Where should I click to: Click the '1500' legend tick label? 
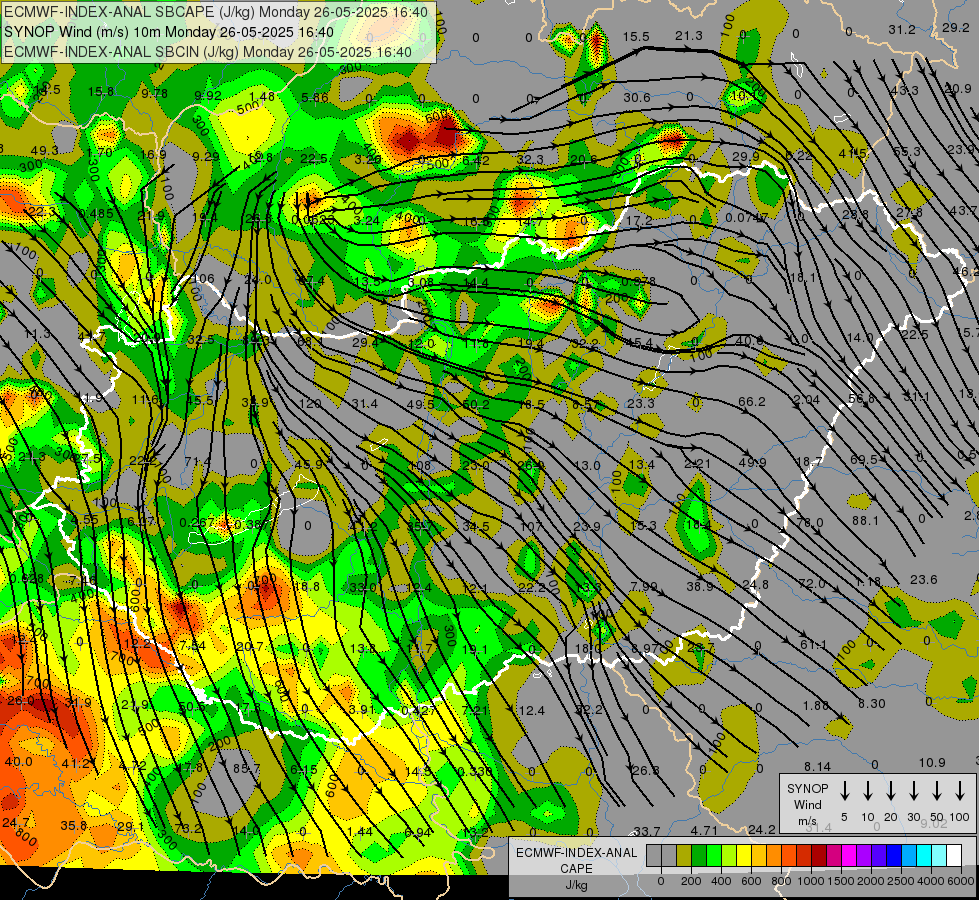pyautogui.click(x=841, y=882)
